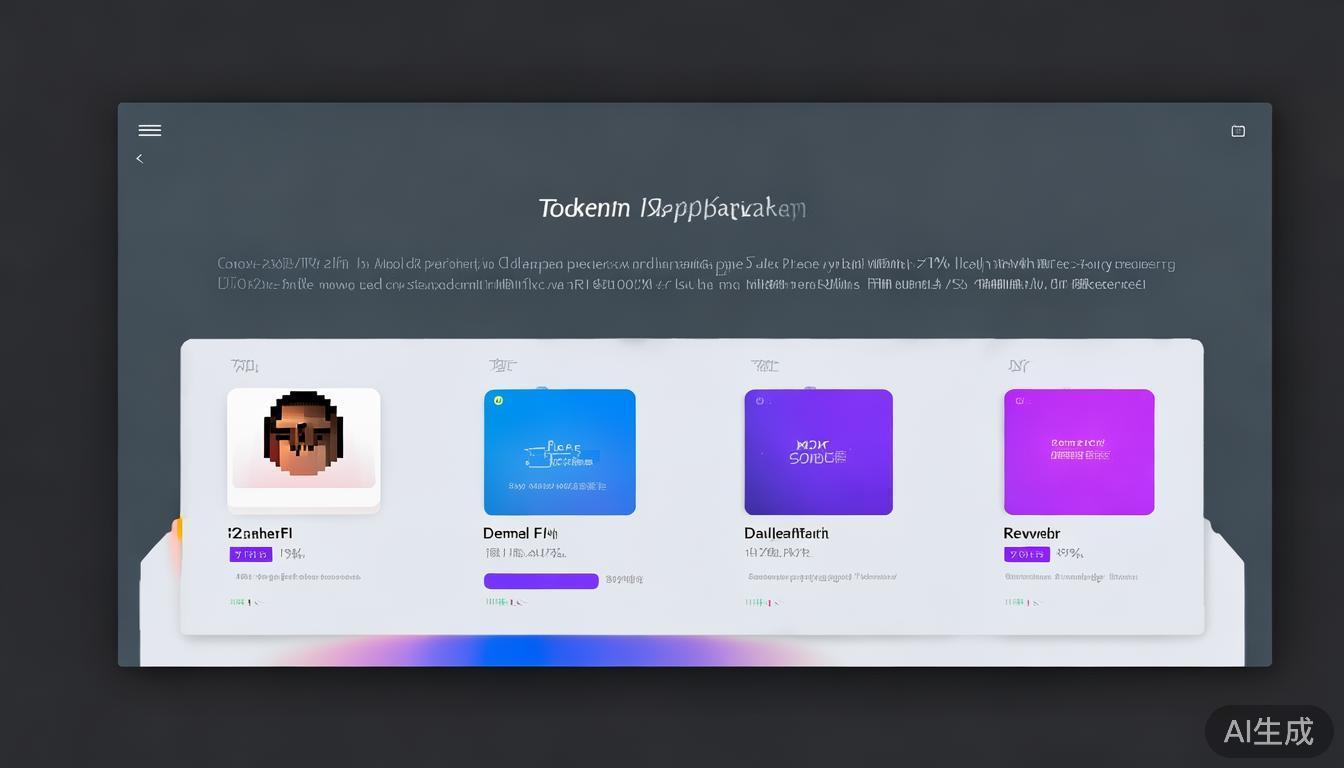Toggle the purple percentage badge on 2nnherFl card
The height and width of the screenshot is (768, 1344).
click(250, 553)
